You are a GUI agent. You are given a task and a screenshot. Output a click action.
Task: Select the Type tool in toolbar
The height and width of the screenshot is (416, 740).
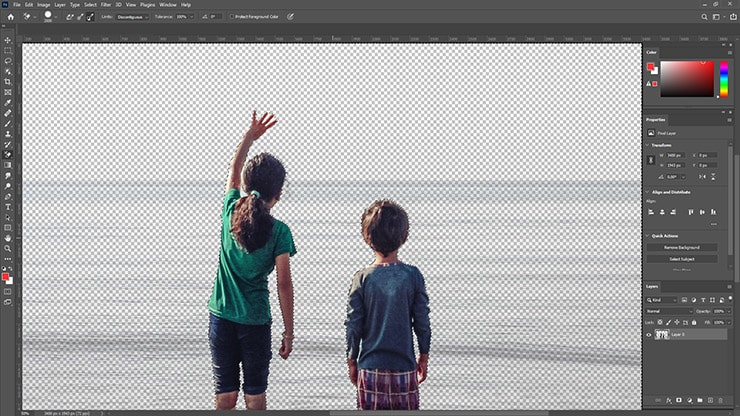point(8,207)
